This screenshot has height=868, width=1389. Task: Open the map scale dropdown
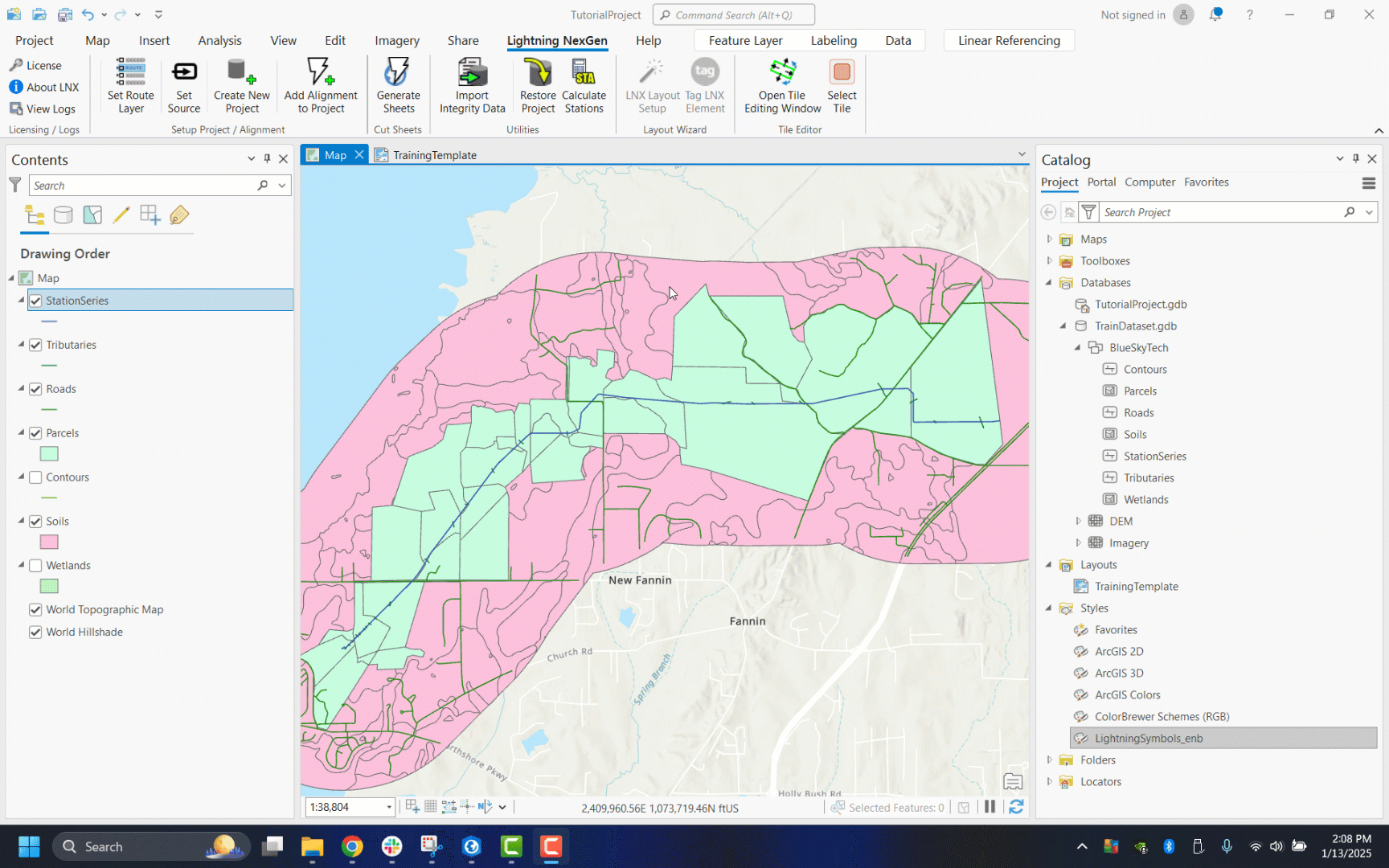click(389, 807)
